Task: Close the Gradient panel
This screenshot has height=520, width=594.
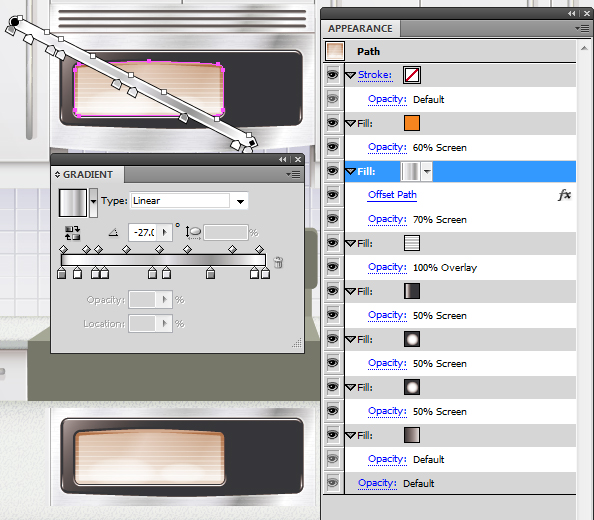Action: point(298,159)
